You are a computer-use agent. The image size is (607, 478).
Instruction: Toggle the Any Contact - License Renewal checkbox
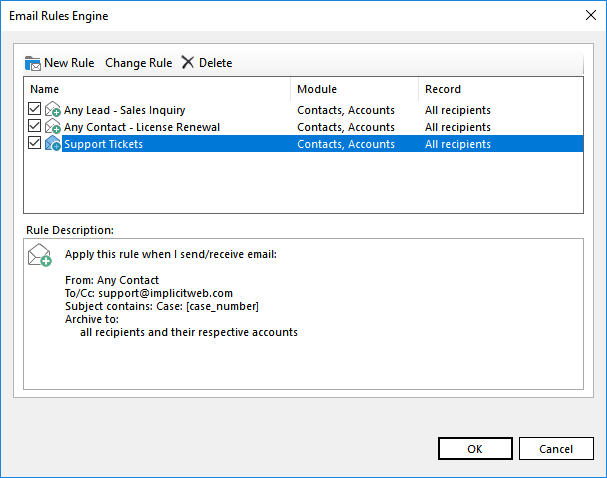pyautogui.click(x=35, y=127)
